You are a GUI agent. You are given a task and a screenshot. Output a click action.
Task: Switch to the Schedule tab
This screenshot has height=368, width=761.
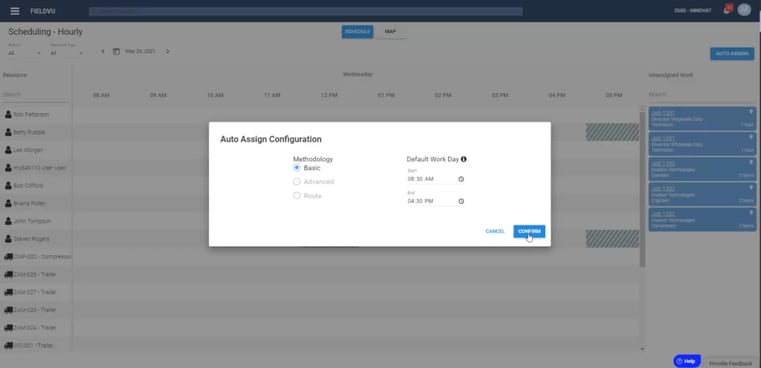(357, 32)
